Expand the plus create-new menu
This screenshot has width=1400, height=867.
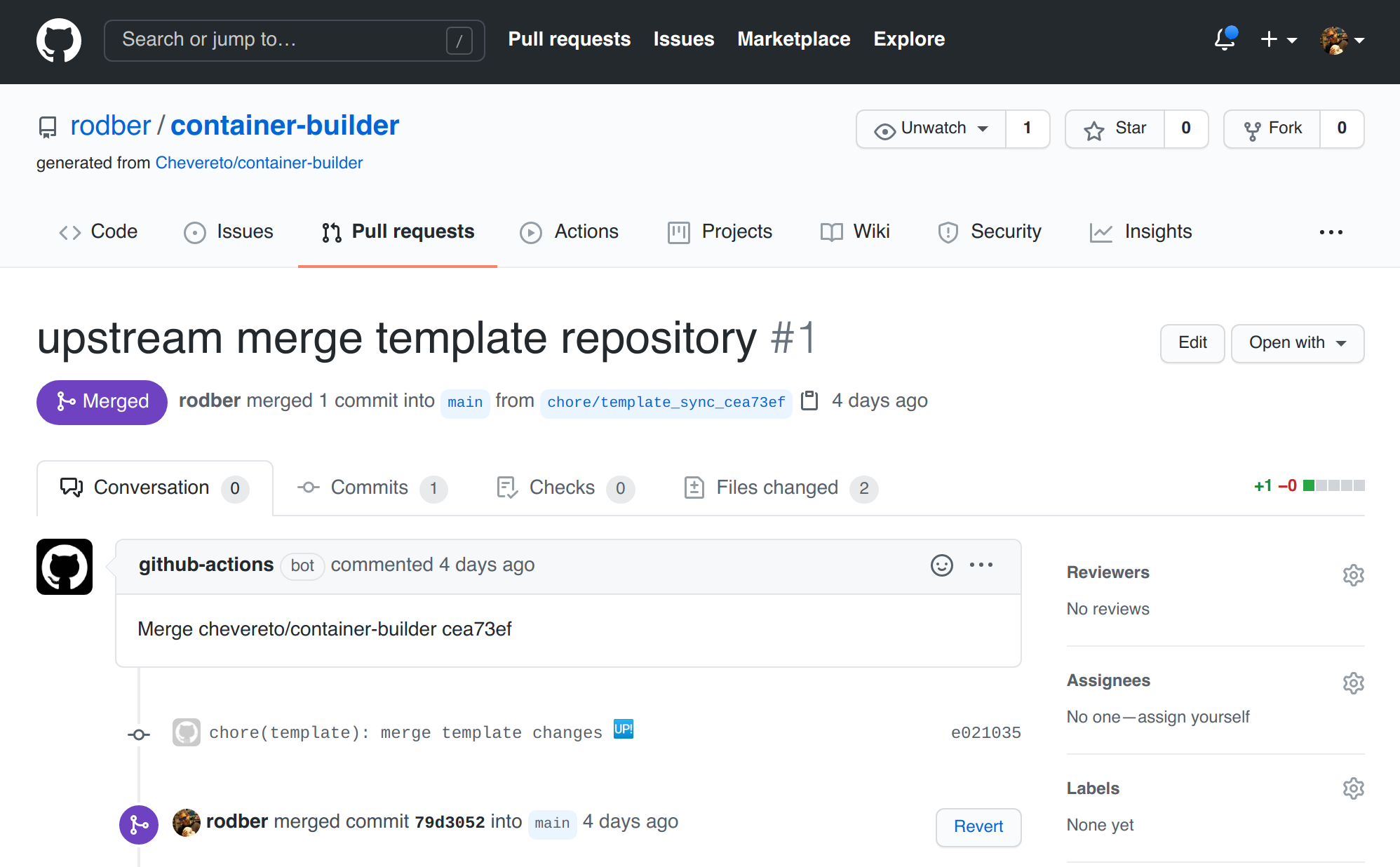point(1278,40)
